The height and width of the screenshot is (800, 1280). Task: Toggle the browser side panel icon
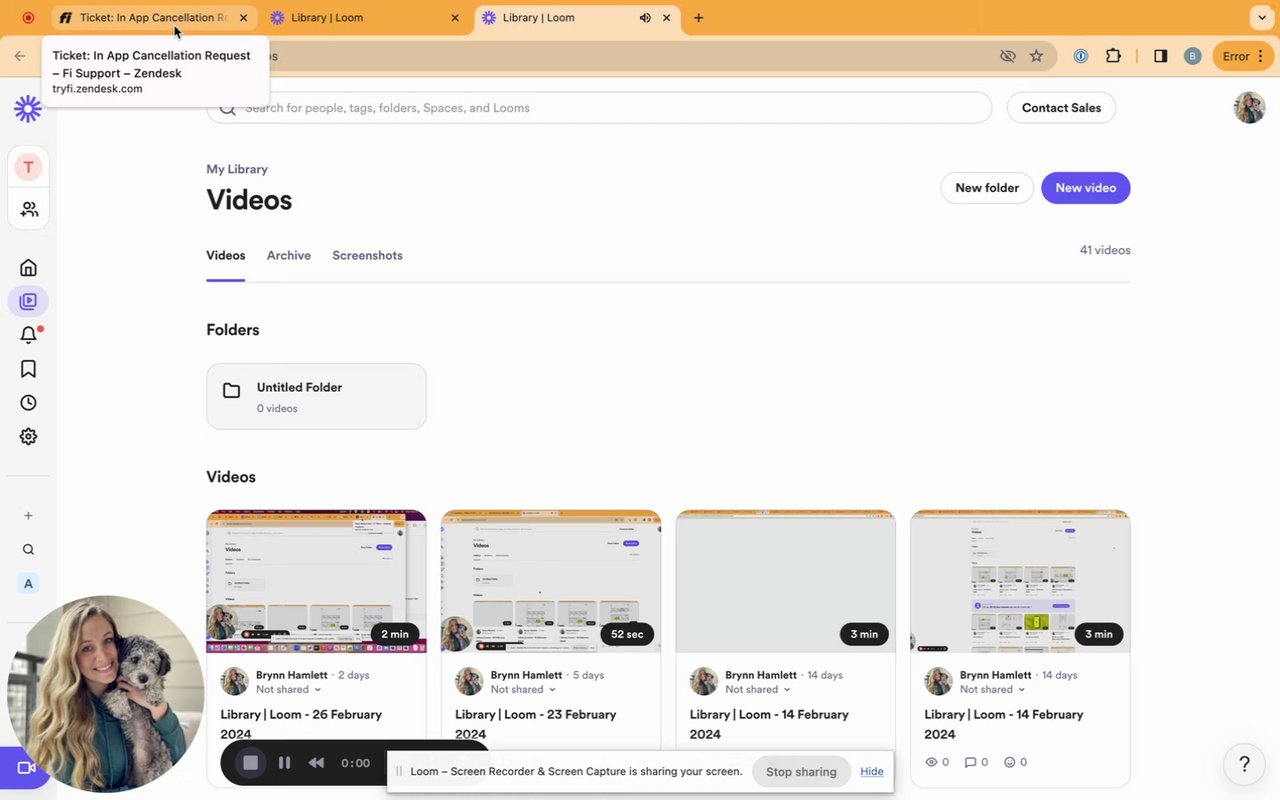coord(1160,56)
